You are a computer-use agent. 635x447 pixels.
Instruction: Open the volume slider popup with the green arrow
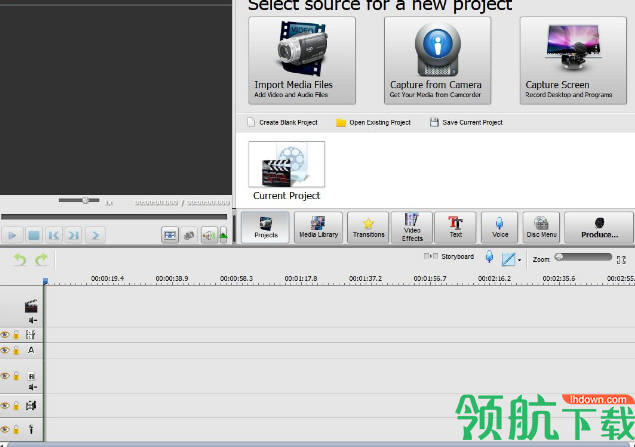223,235
